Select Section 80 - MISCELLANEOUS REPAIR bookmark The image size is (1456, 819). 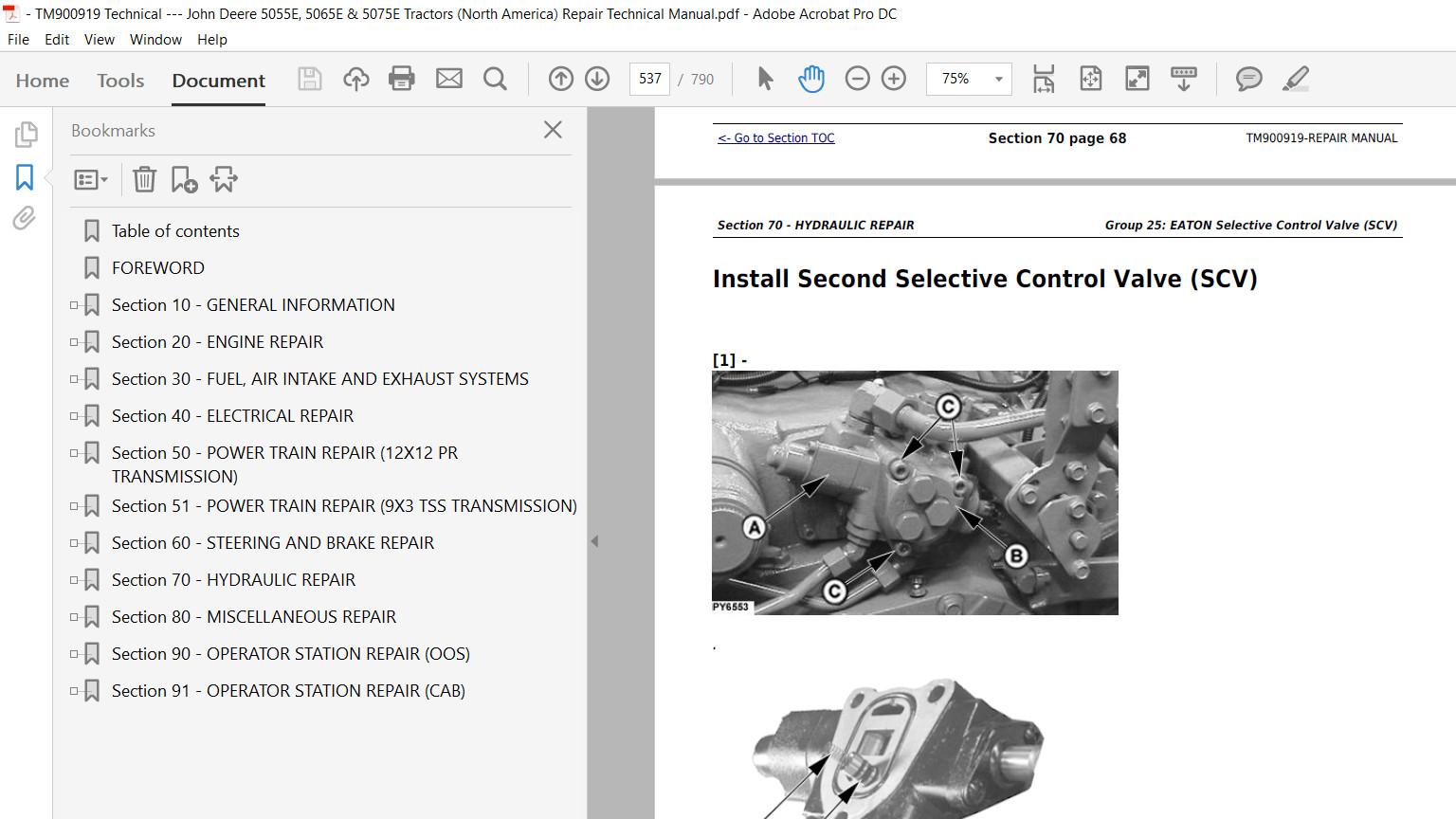[x=254, y=617]
